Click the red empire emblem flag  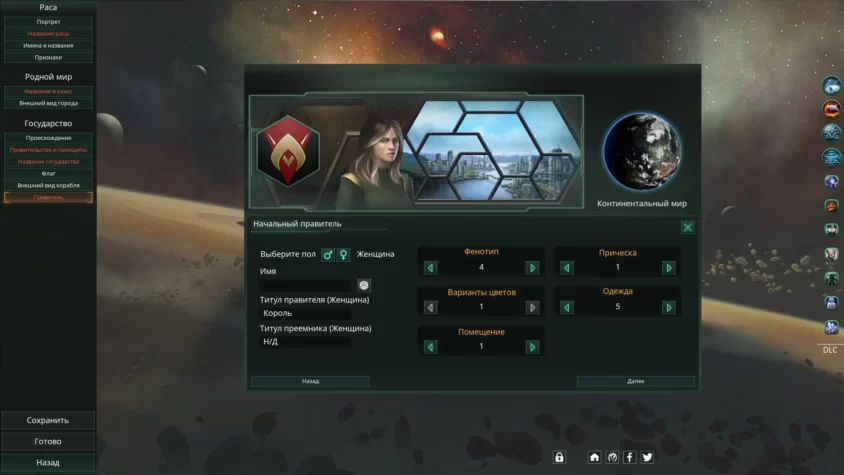(288, 151)
